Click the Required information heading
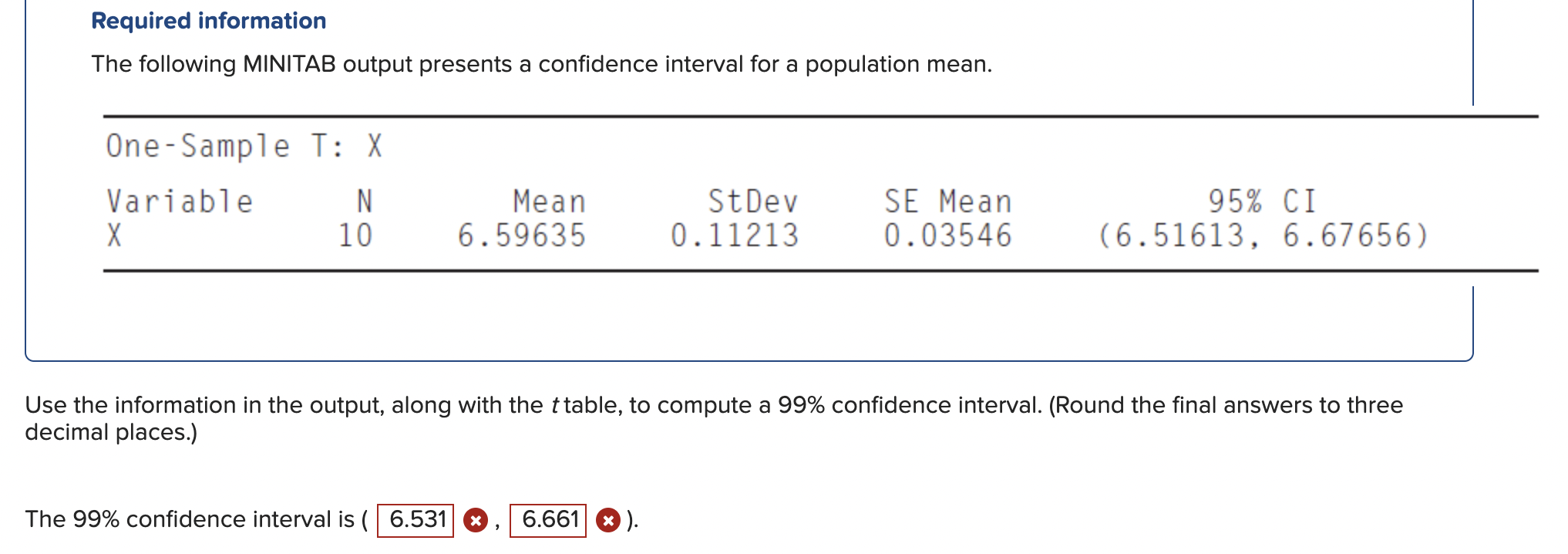Image resolution: width=1568 pixels, height=554 pixels. [x=207, y=21]
